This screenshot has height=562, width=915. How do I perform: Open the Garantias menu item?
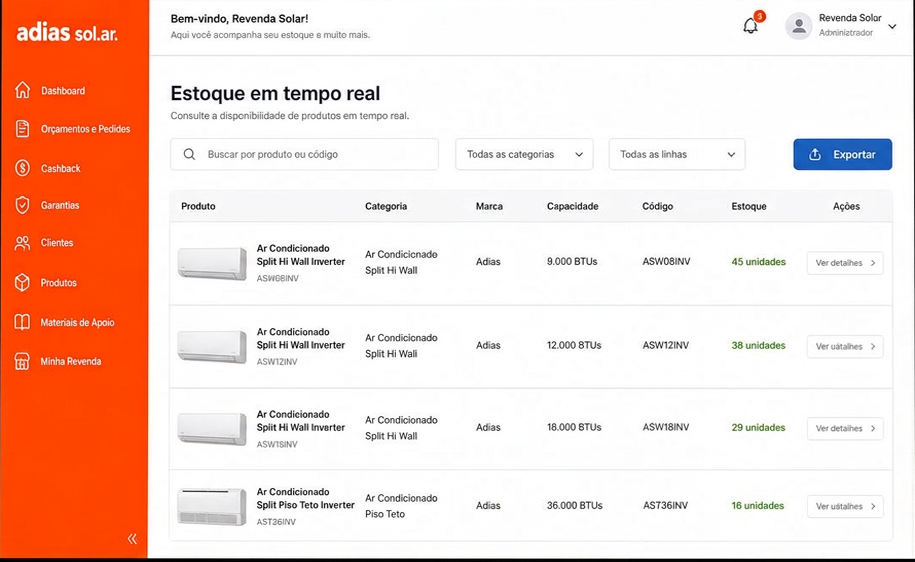60,205
